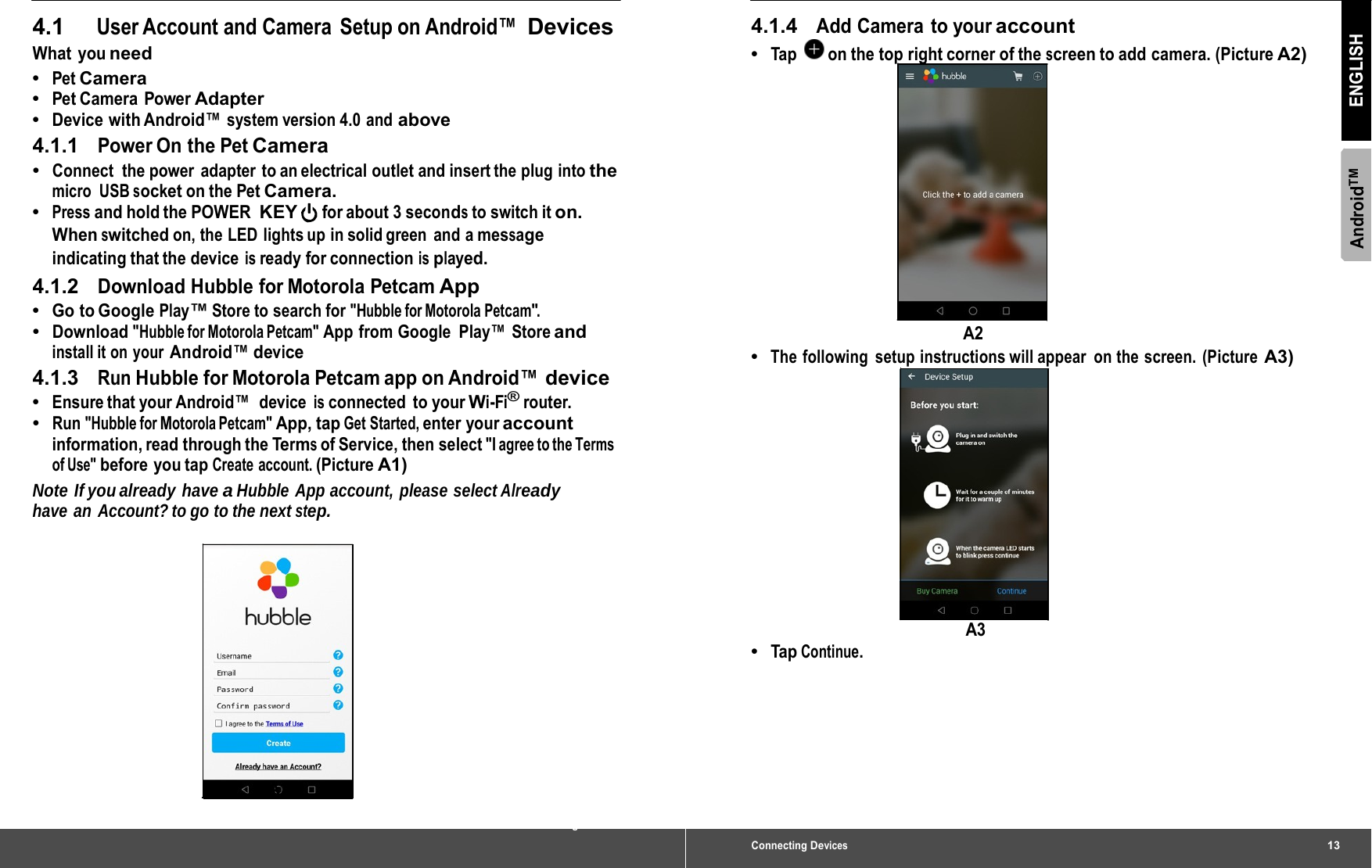Tap Continue in Device Setup screen
The width and height of the screenshot is (1372, 868).
[x=1011, y=591]
